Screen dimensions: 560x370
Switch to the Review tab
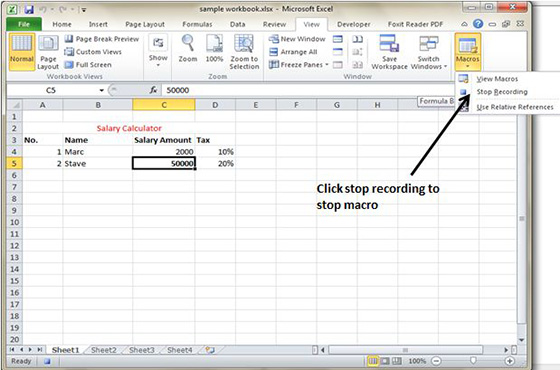coord(274,24)
